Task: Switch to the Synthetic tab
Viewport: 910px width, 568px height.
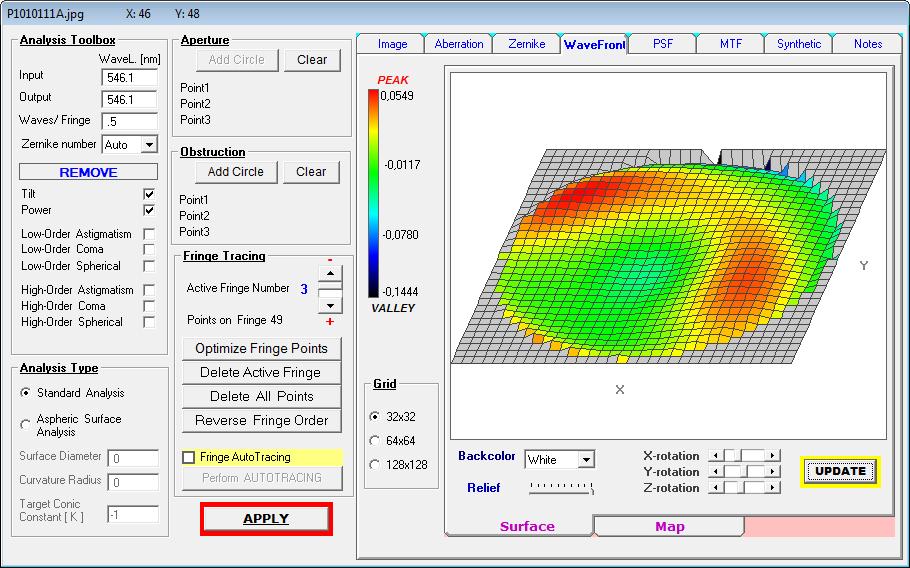Action: click(x=799, y=44)
